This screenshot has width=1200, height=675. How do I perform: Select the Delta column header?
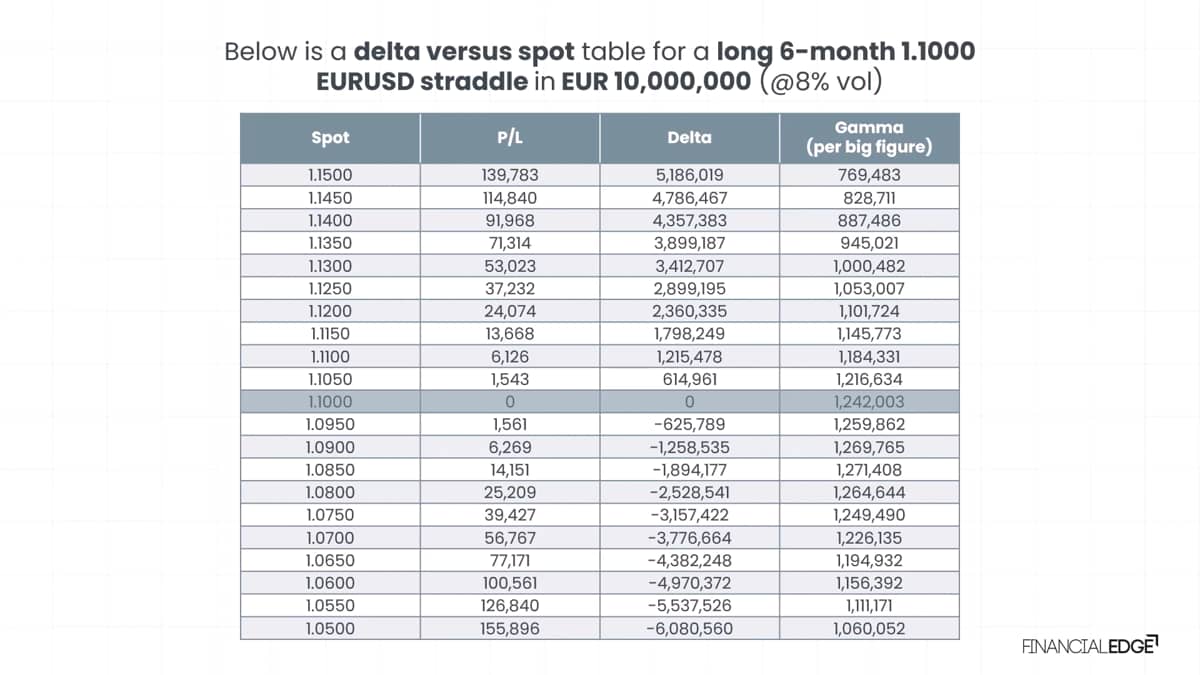click(x=690, y=138)
